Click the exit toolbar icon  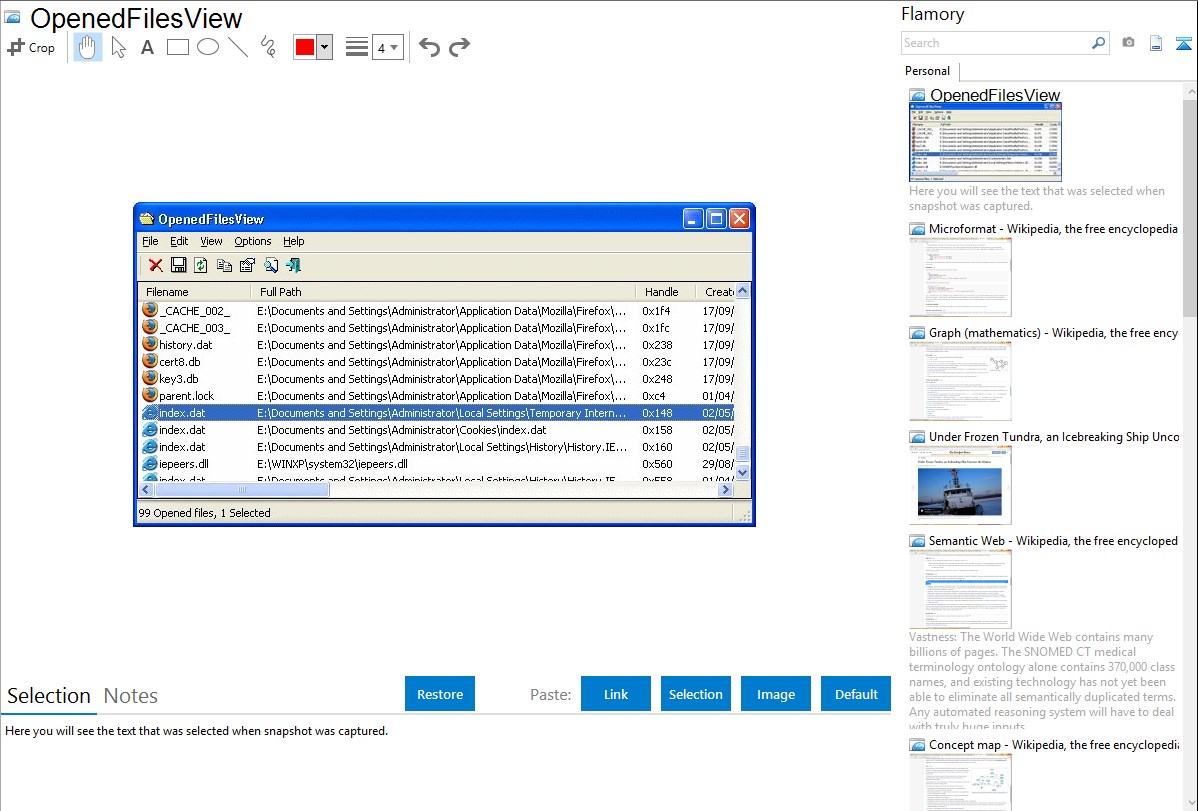[x=293, y=265]
